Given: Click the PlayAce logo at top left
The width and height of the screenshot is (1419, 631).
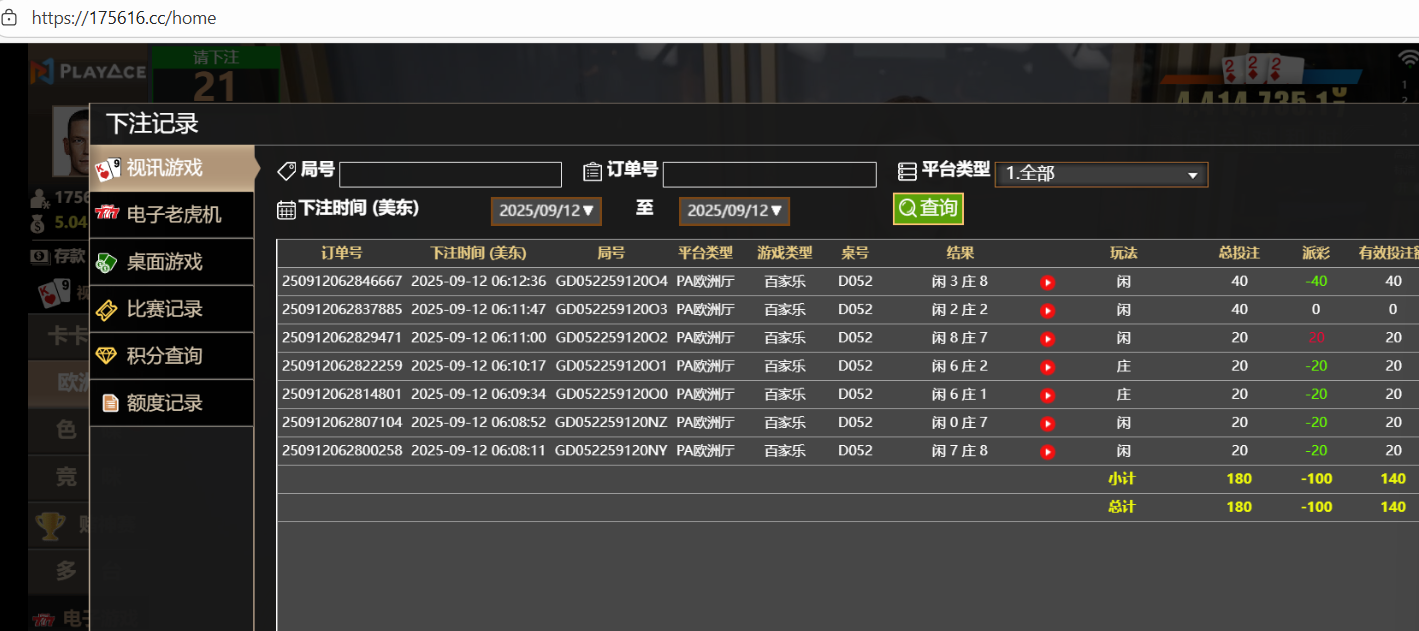Looking at the screenshot, I should pos(88,71).
